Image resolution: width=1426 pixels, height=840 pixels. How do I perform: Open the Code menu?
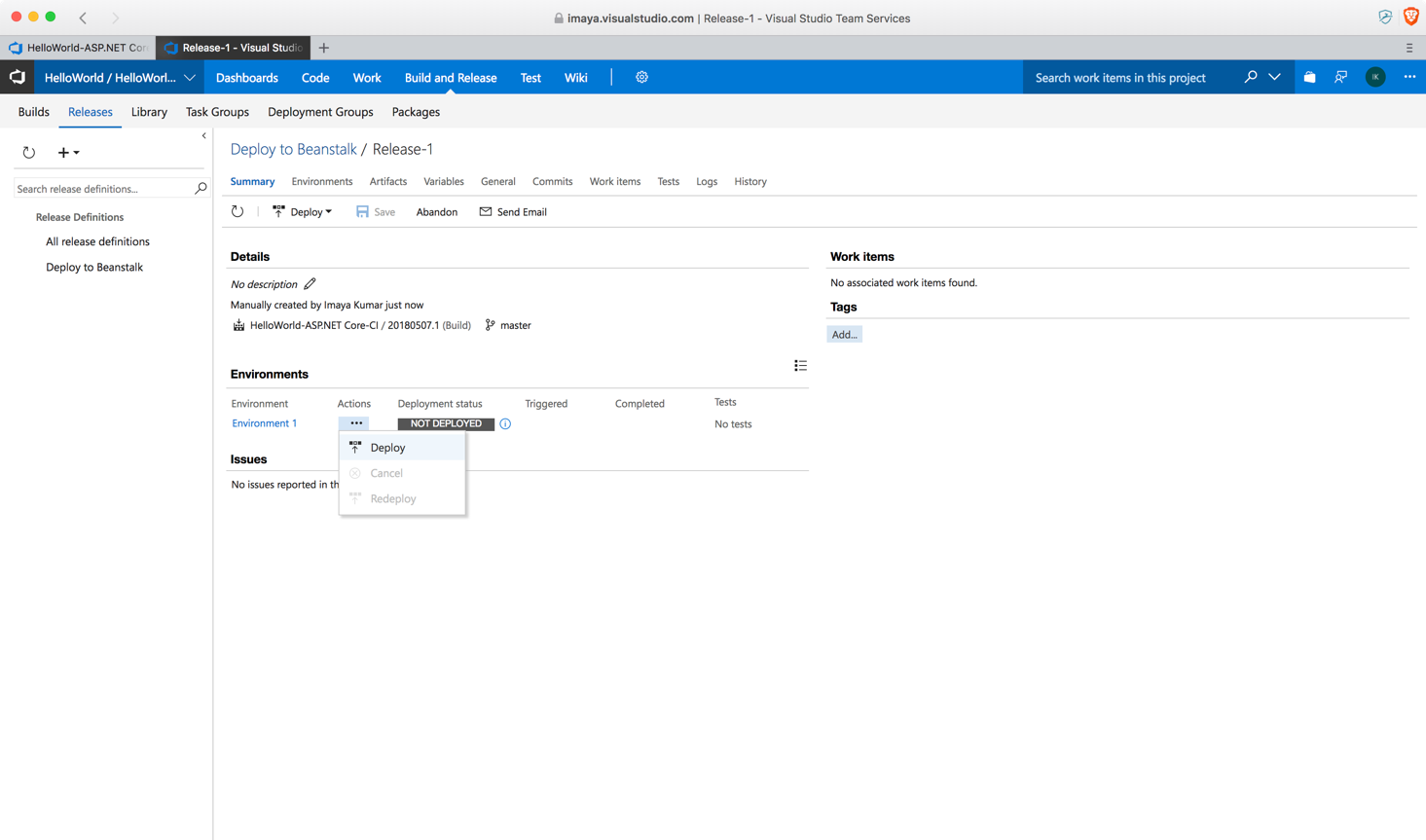pyautogui.click(x=315, y=77)
